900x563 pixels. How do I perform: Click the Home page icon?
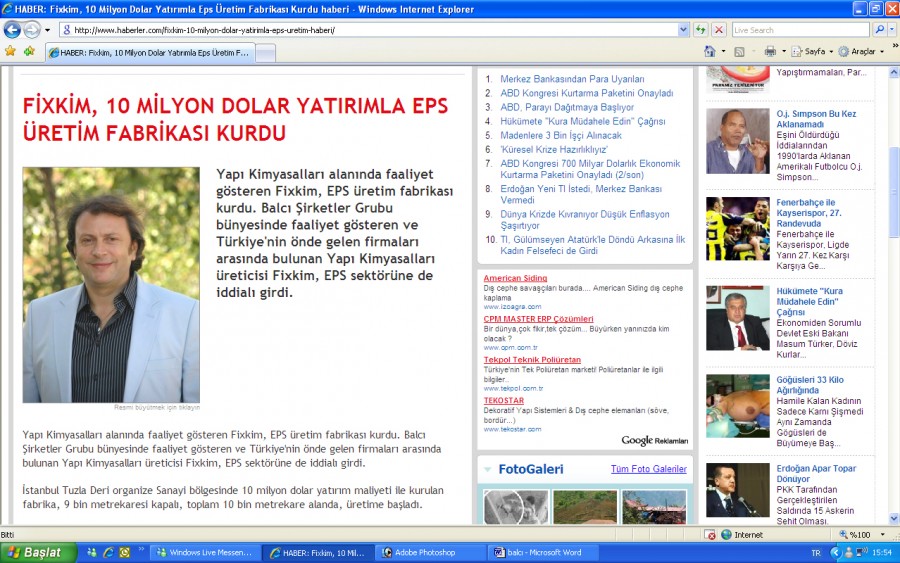(710, 52)
